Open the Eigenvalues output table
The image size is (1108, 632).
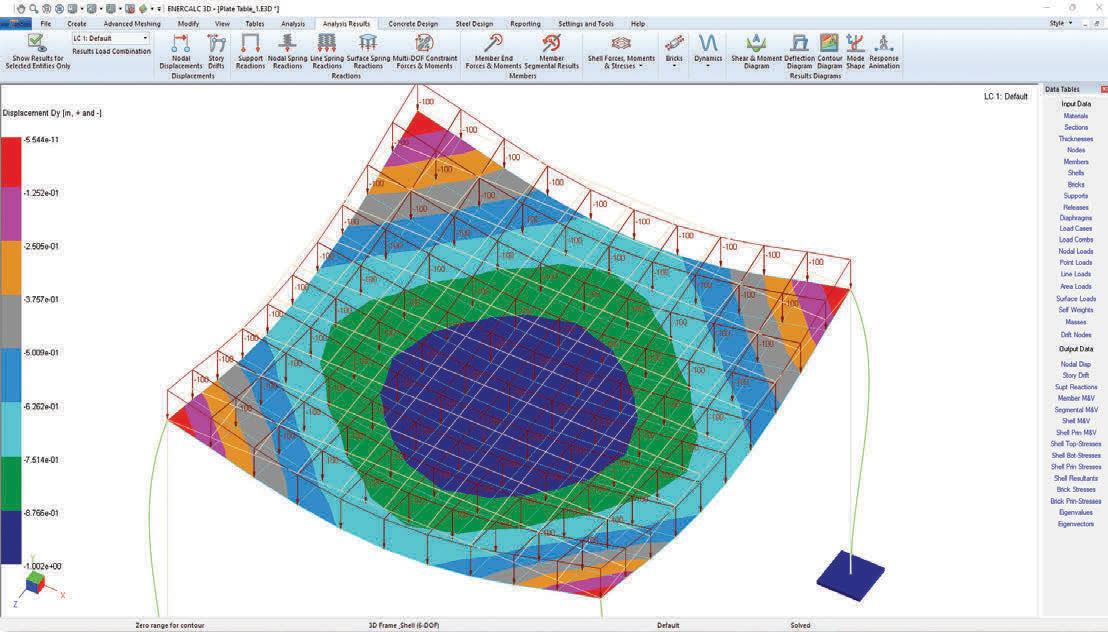pos(1075,513)
